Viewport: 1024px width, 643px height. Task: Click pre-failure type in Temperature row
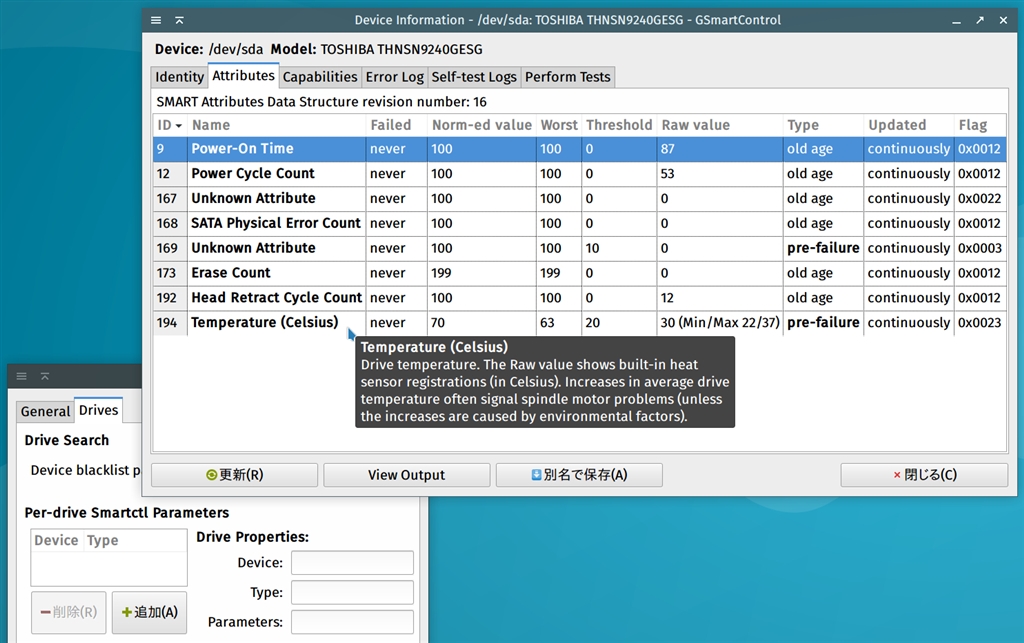coord(823,322)
